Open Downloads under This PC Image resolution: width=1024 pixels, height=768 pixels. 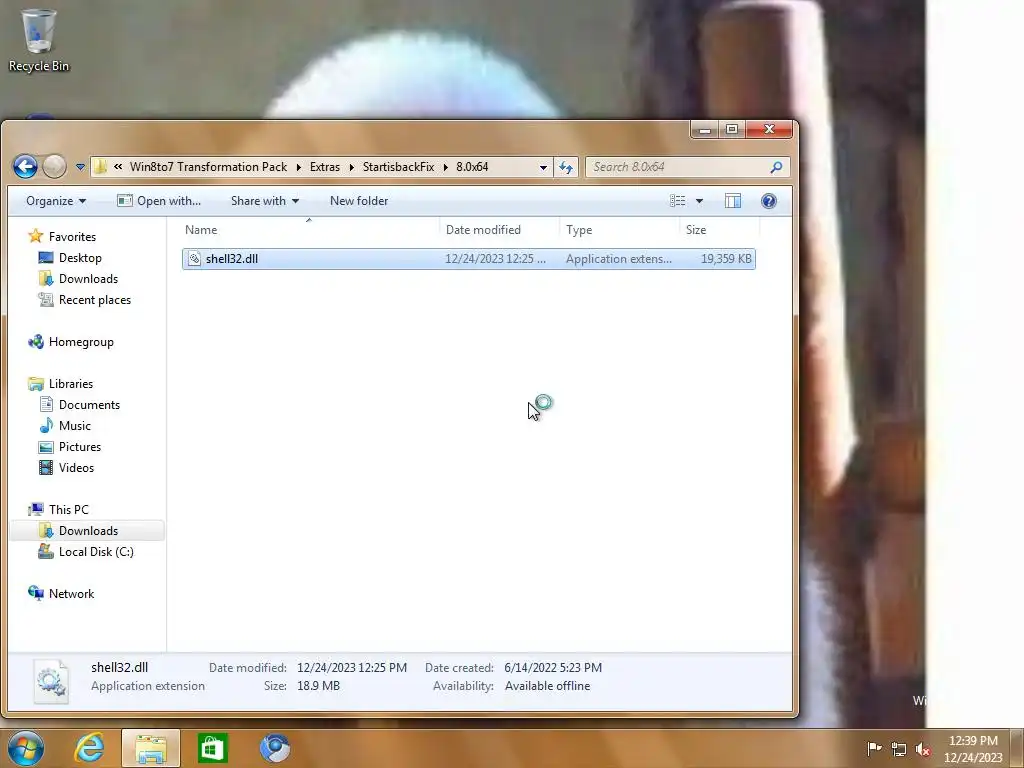click(88, 531)
